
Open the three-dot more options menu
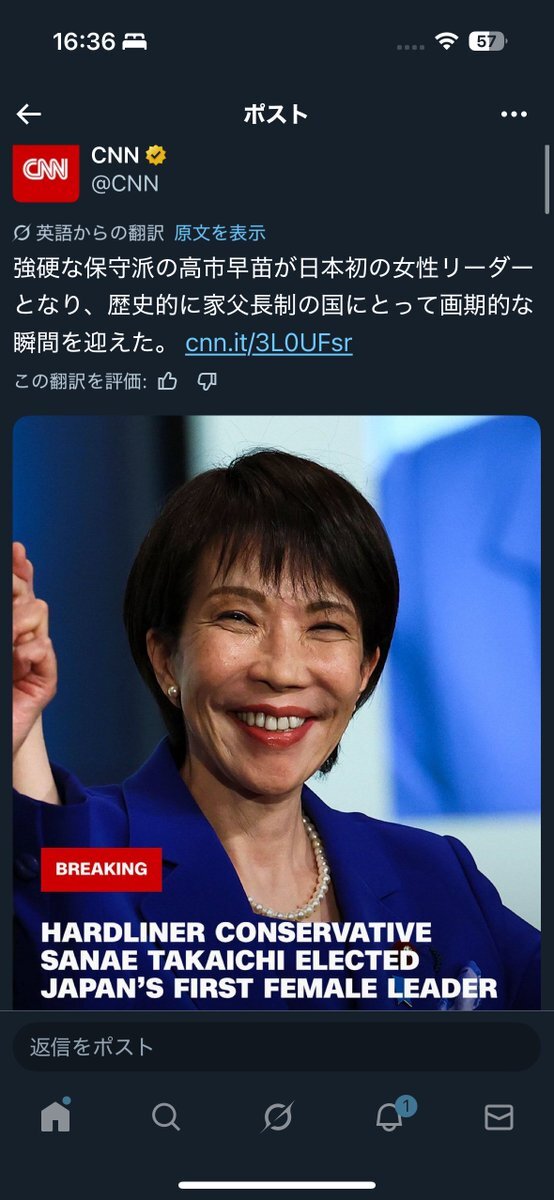(513, 114)
